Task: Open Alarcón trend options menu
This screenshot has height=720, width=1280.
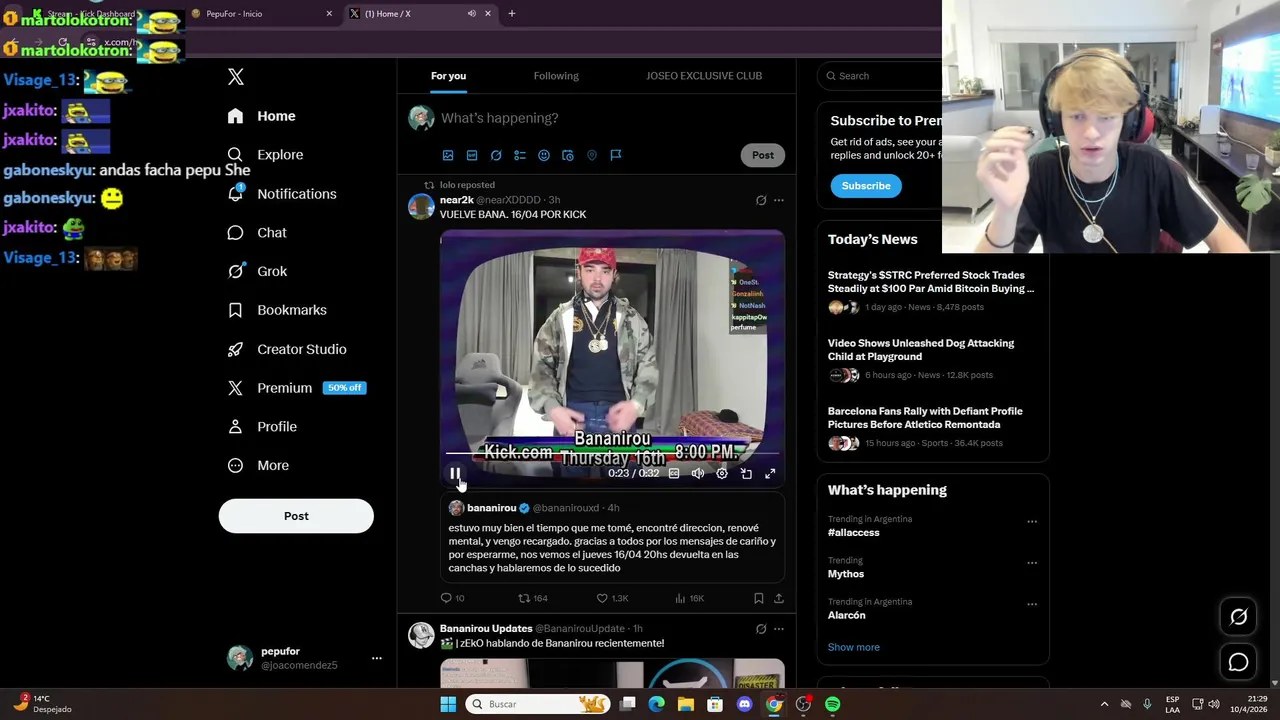Action: (1032, 604)
